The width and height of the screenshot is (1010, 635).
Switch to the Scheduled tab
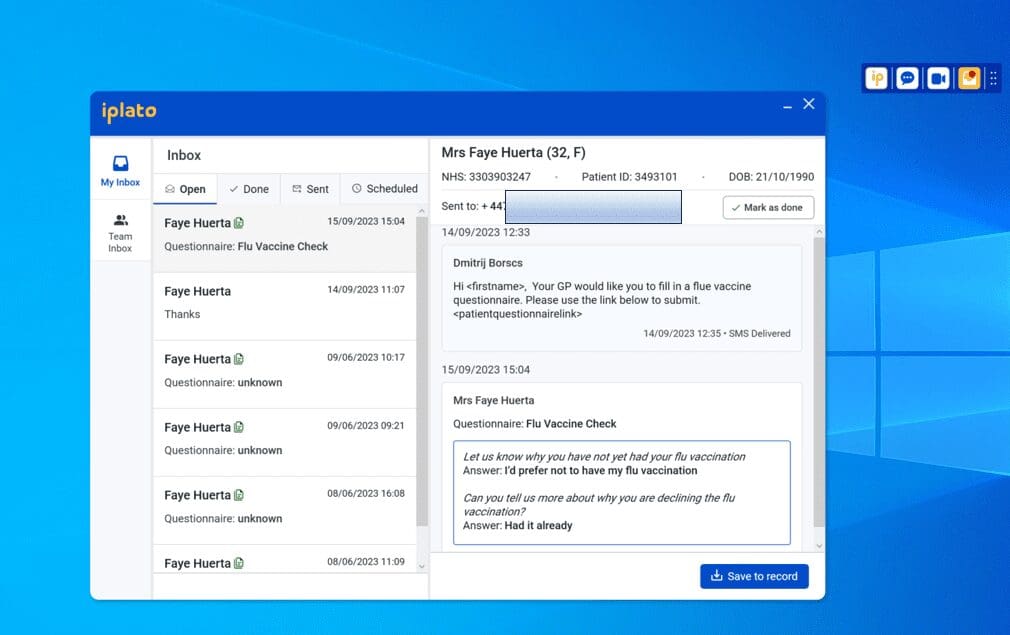(385, 189)
